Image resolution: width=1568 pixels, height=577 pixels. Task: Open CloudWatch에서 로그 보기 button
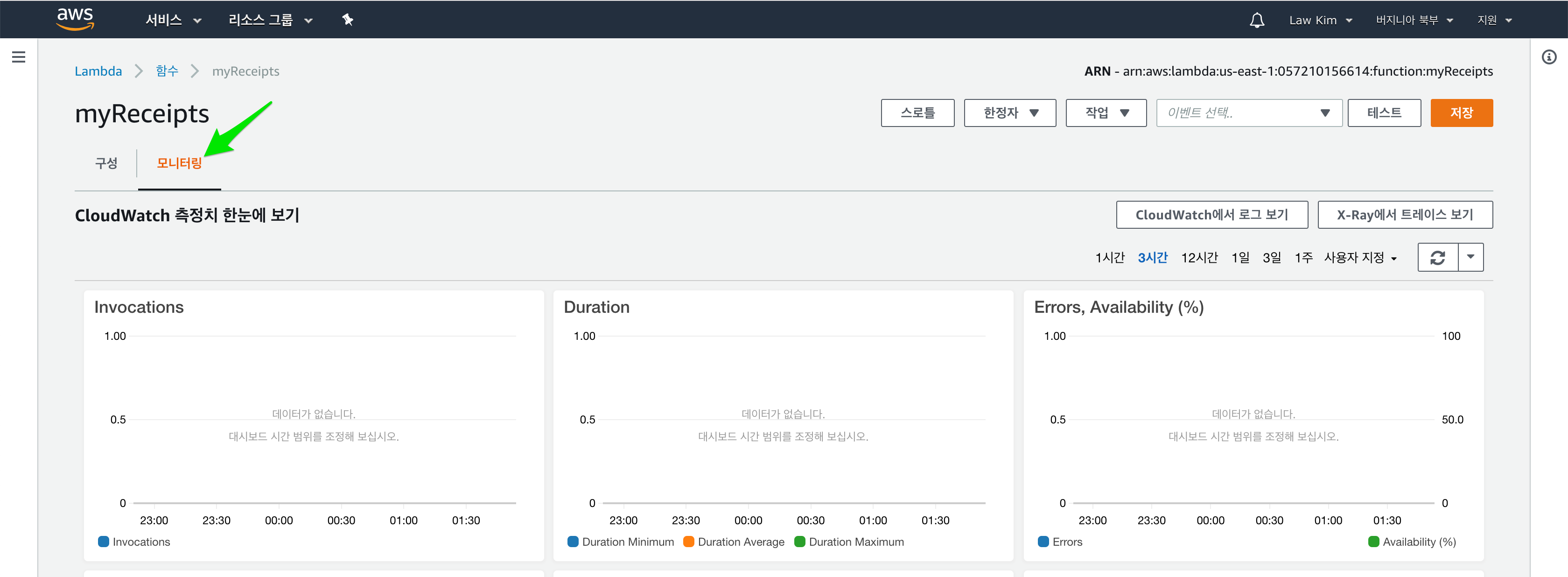click(x=1211, y=215)
